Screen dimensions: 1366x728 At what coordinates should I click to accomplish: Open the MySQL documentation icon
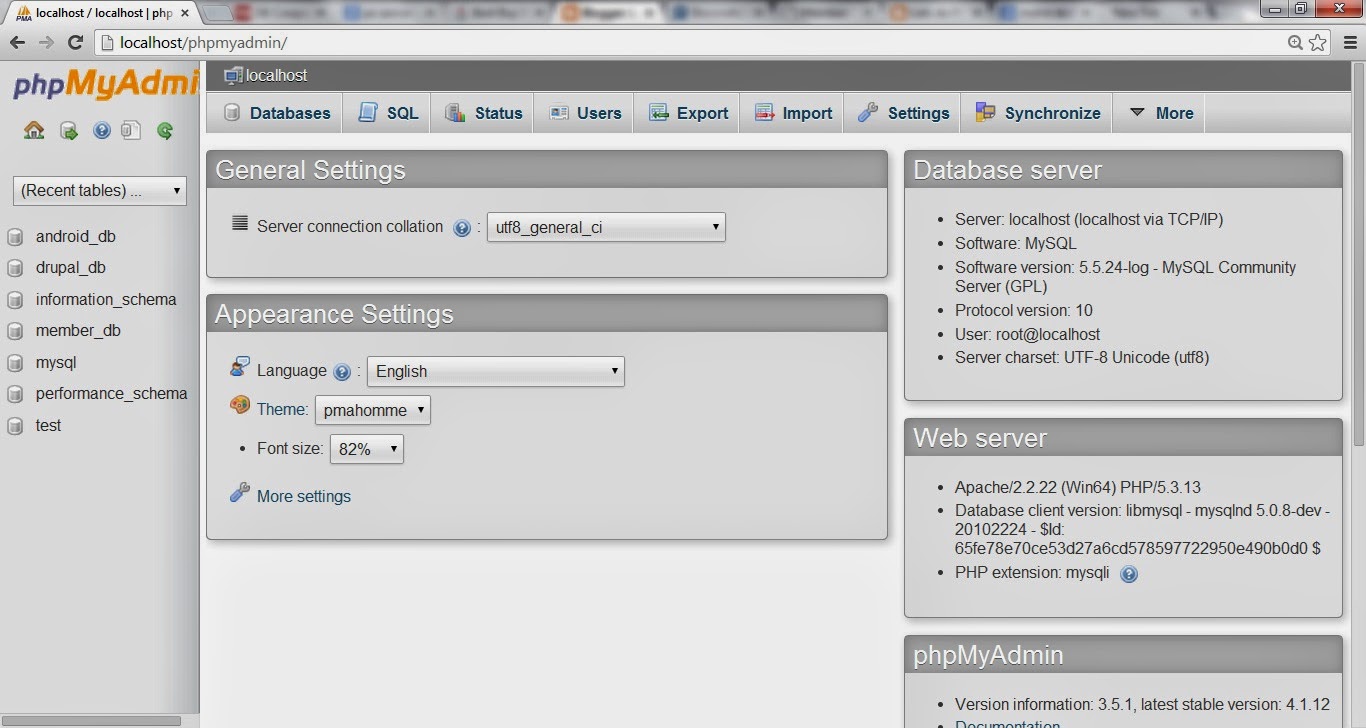point(131,130)
